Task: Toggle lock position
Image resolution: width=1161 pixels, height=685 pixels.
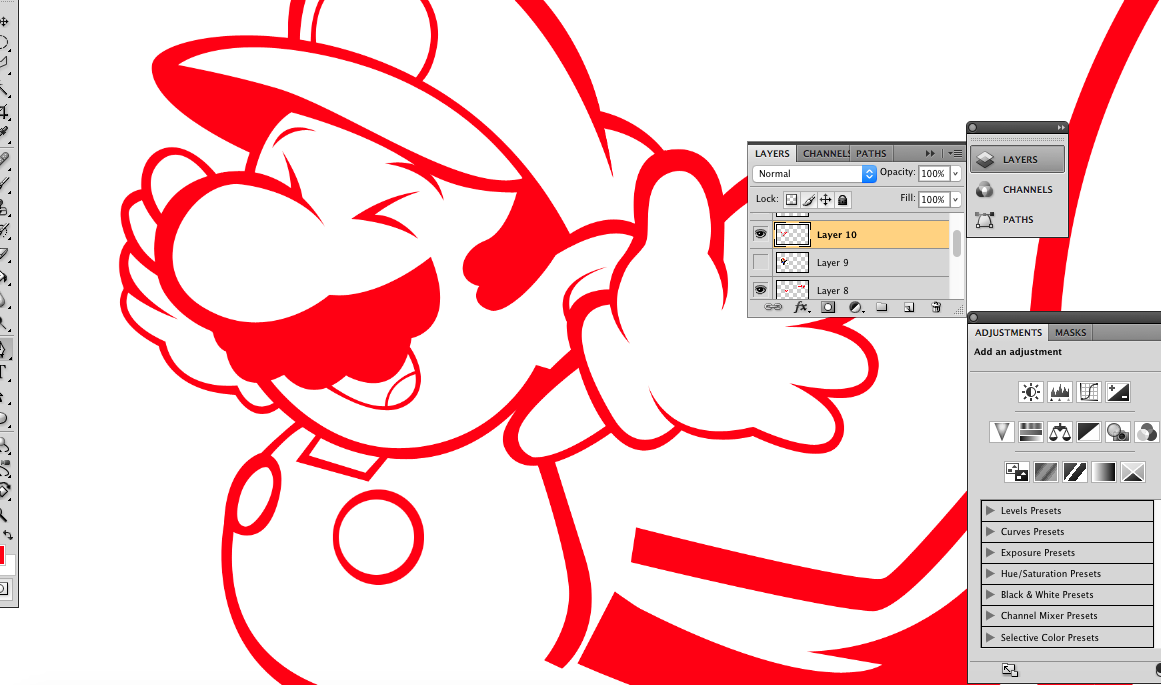Action: click(826, 199)
